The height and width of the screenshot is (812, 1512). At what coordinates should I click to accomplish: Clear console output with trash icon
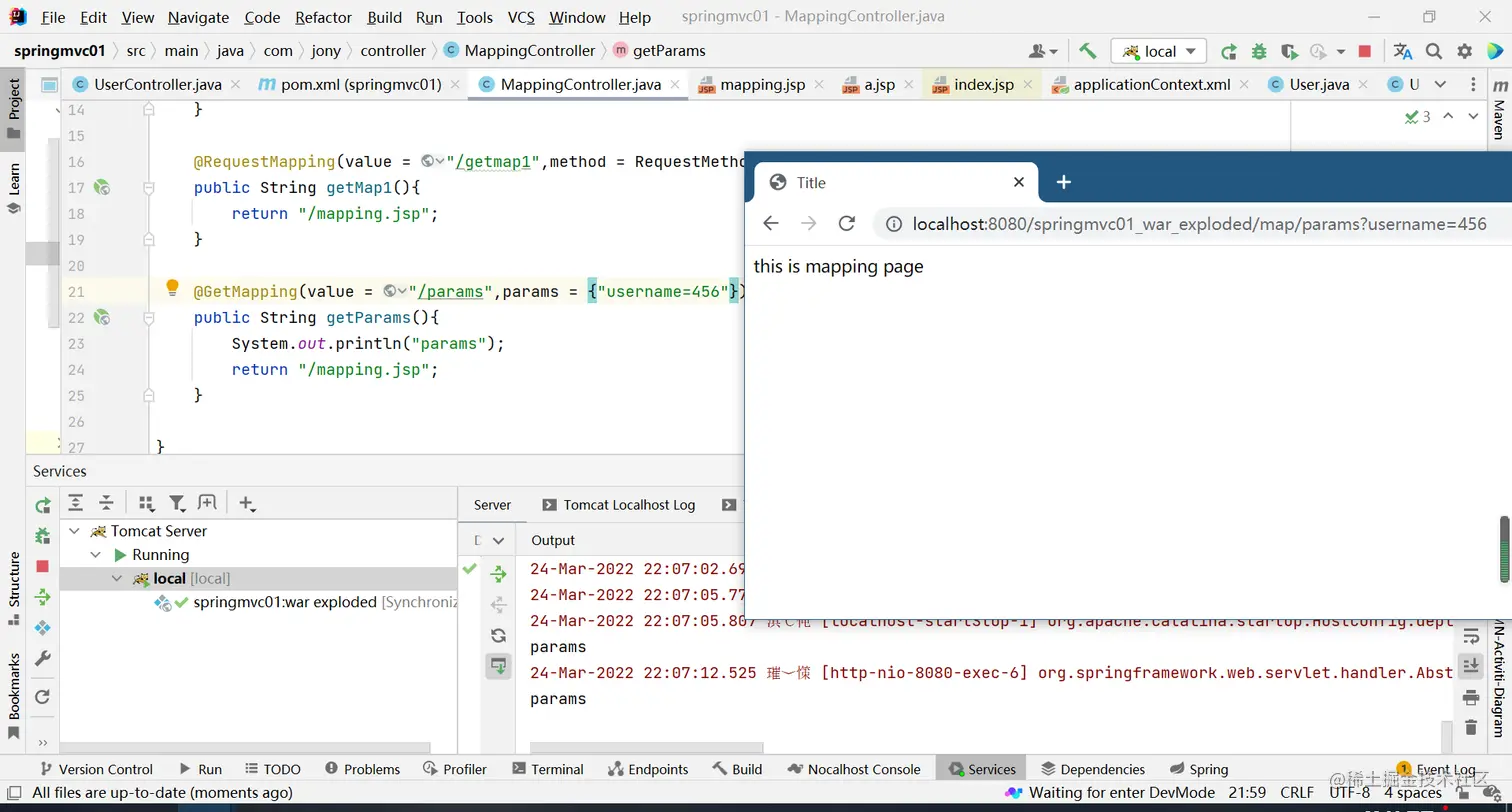point(1470,728)
